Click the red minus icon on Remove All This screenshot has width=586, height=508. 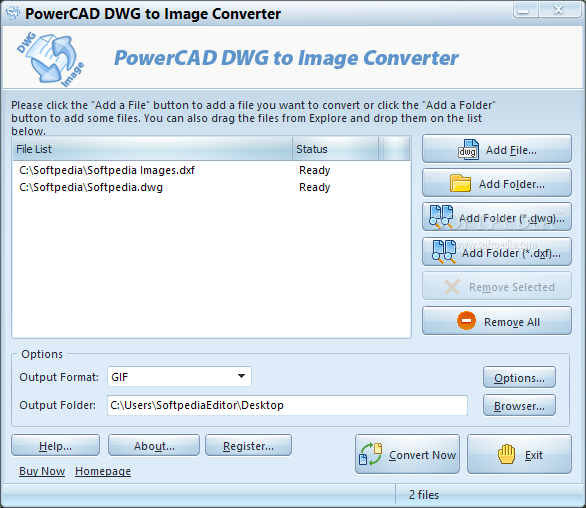tap(466, 321)
